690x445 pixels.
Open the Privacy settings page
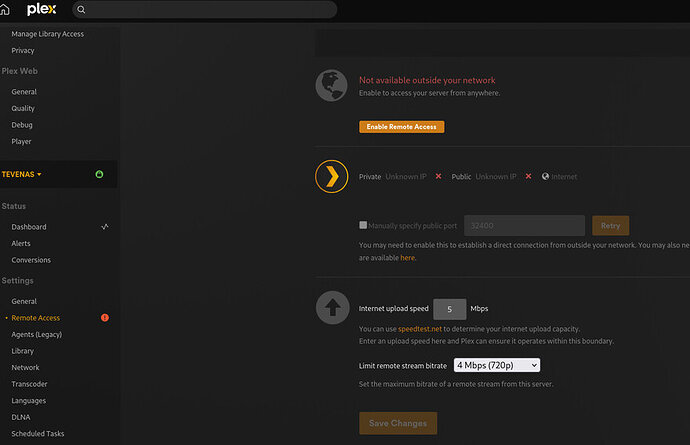pyautogui.click(x=23, y=51)
